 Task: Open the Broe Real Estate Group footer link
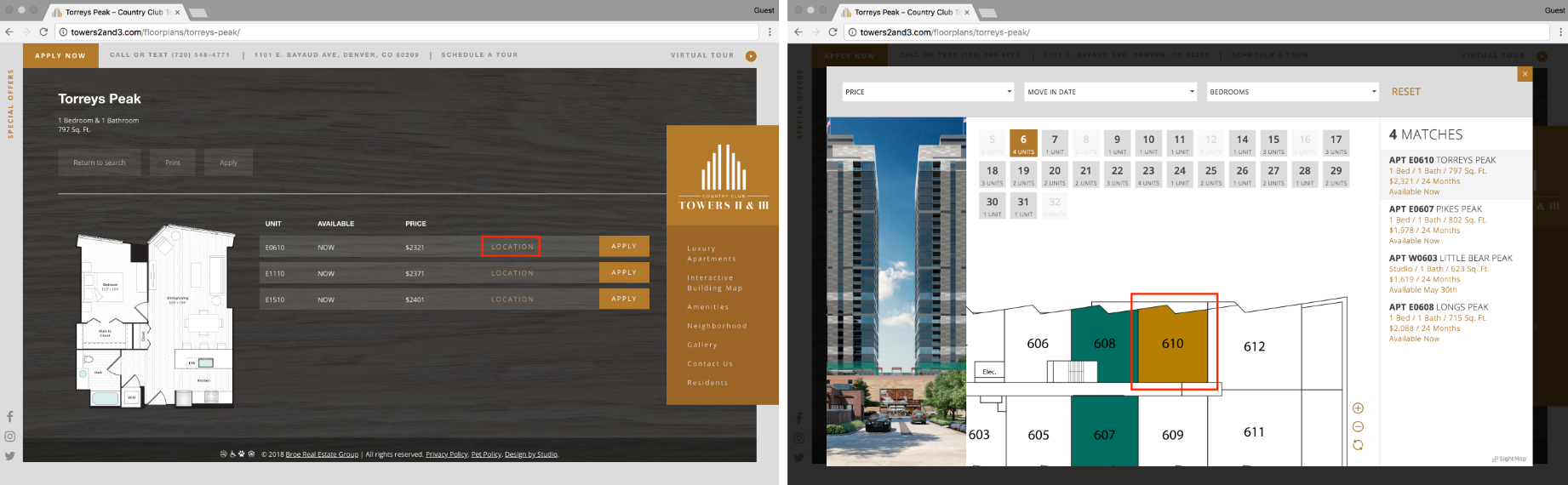click(322, 454)
